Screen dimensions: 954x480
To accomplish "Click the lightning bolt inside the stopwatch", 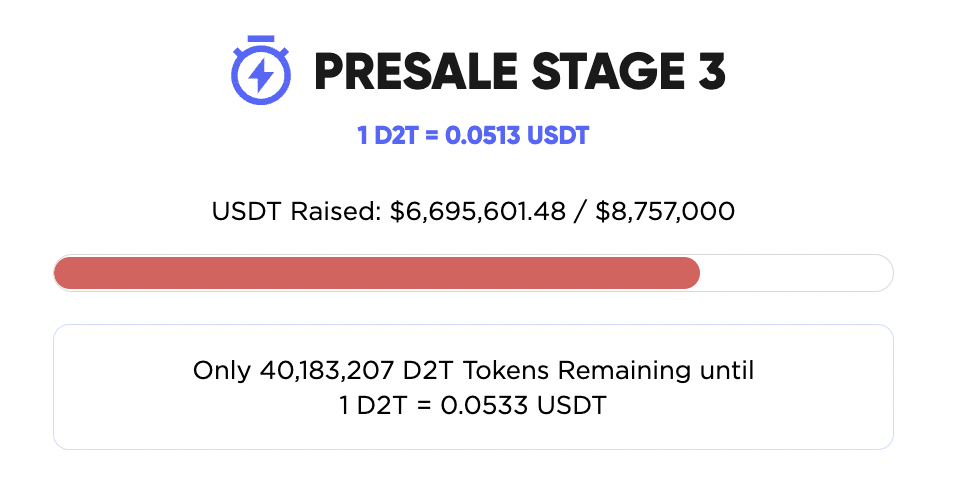I will 261,75.
